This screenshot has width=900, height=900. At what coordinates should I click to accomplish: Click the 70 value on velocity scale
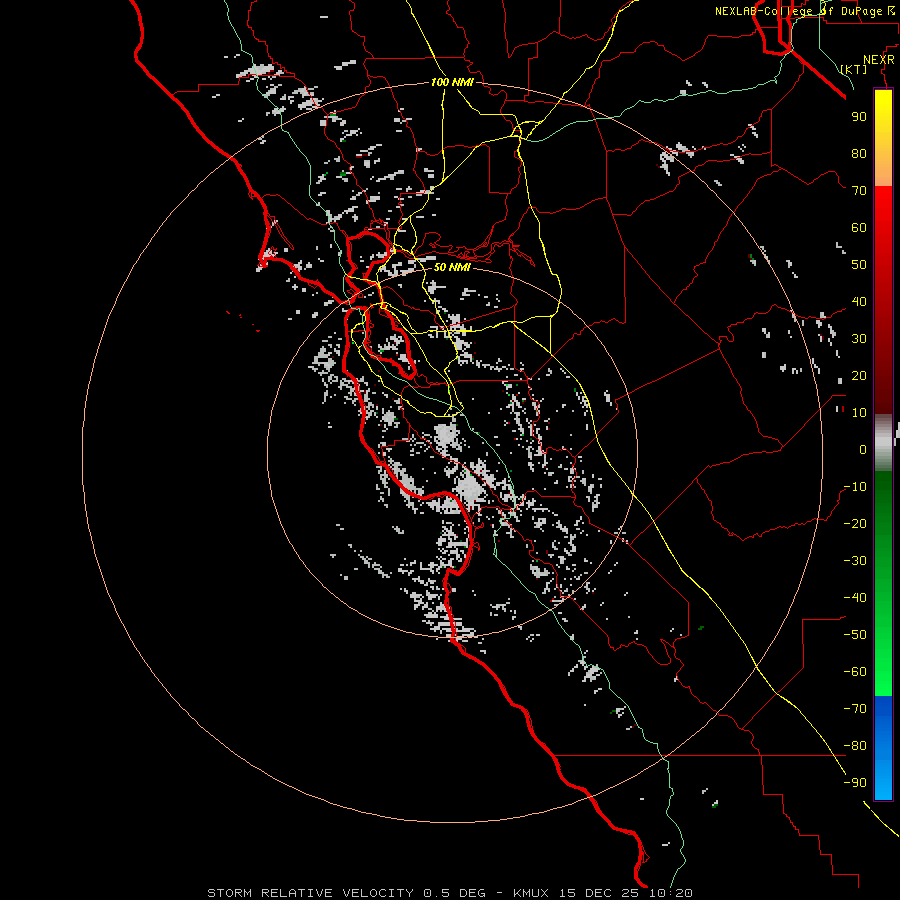859,191
